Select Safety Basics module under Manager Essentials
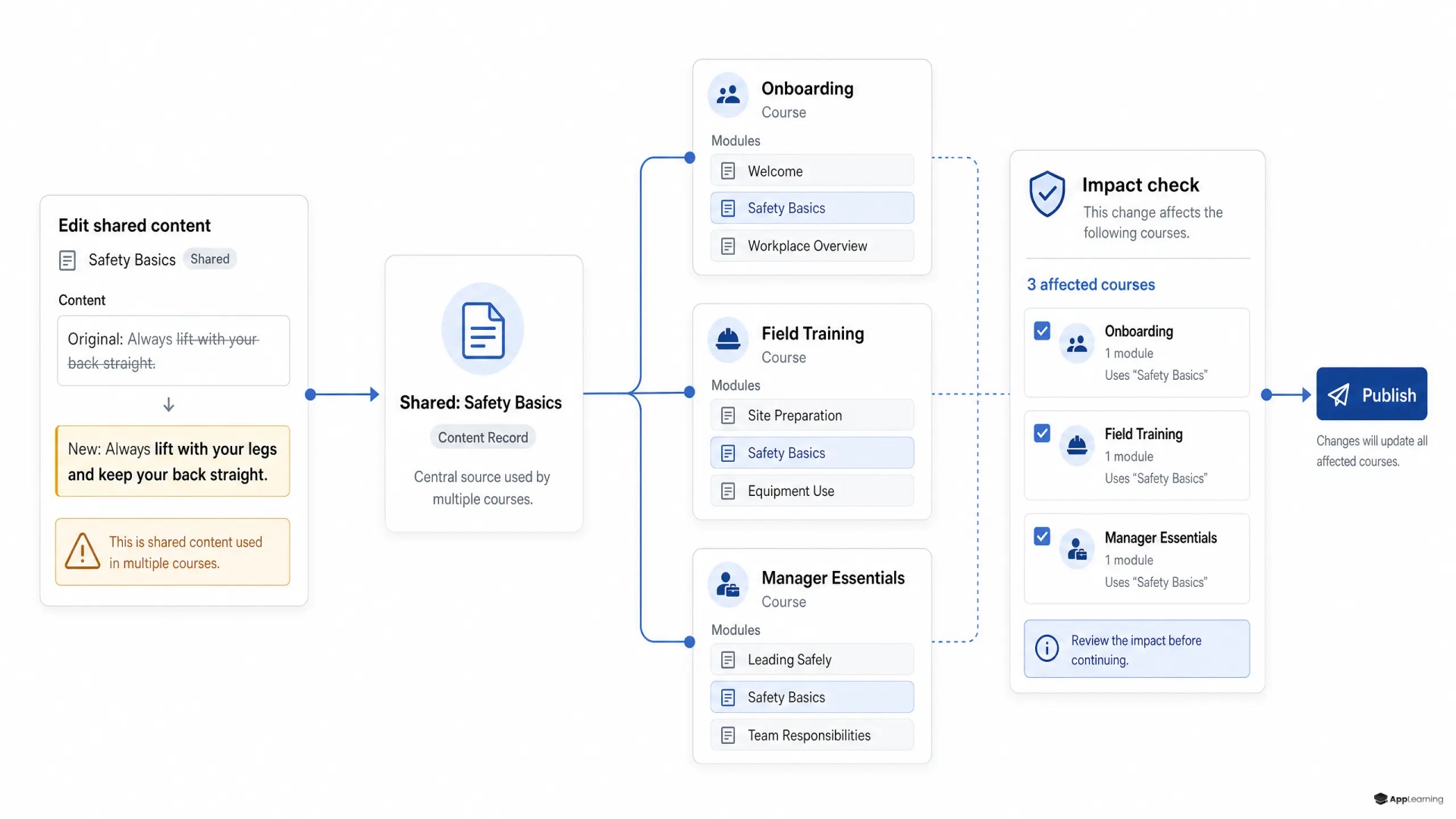 click(x=812, y=697)
